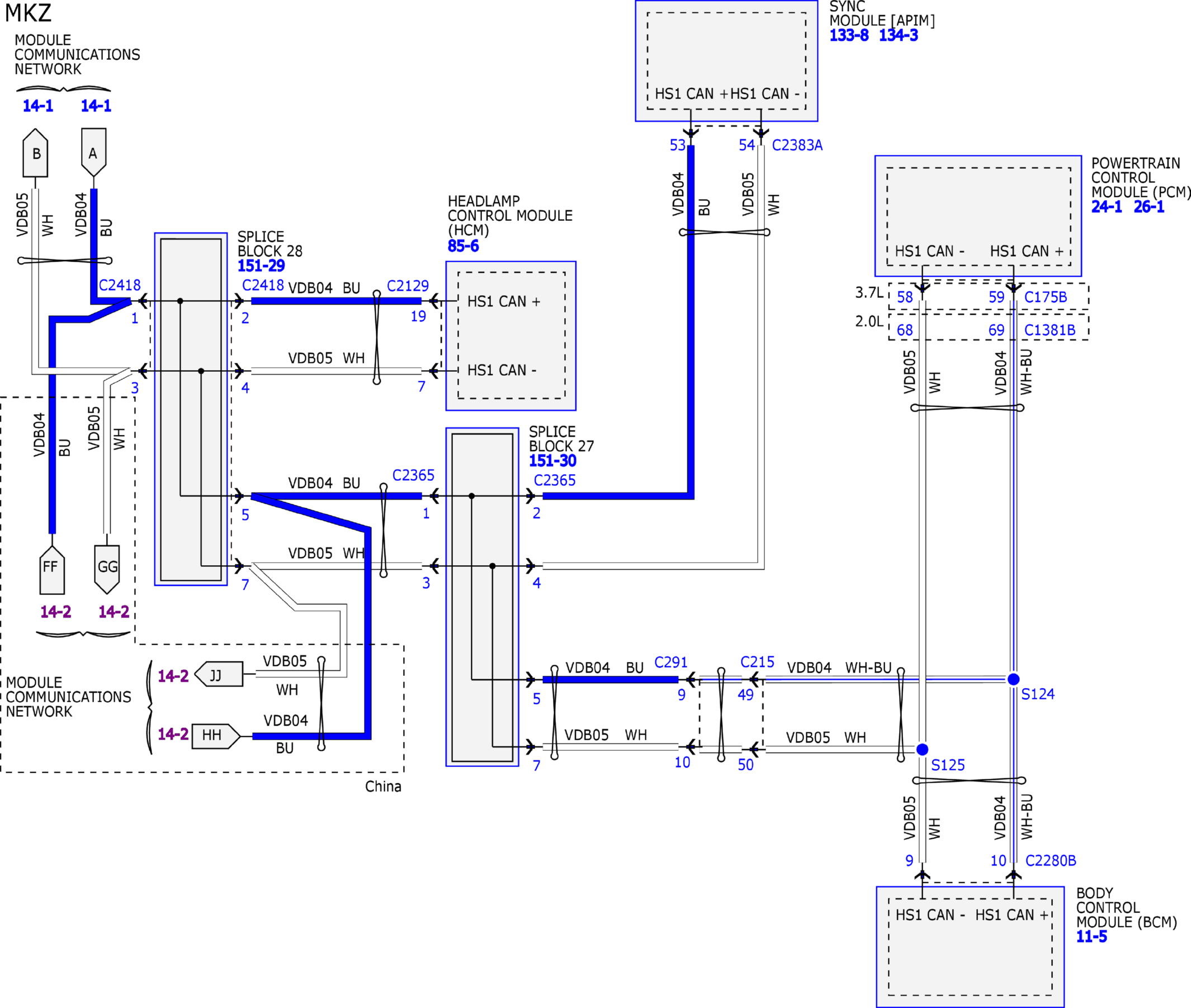Click the SYNC MODULE [APIM] title
Viewport: 1191px width, 1008px height.
(x=882, y=14)
